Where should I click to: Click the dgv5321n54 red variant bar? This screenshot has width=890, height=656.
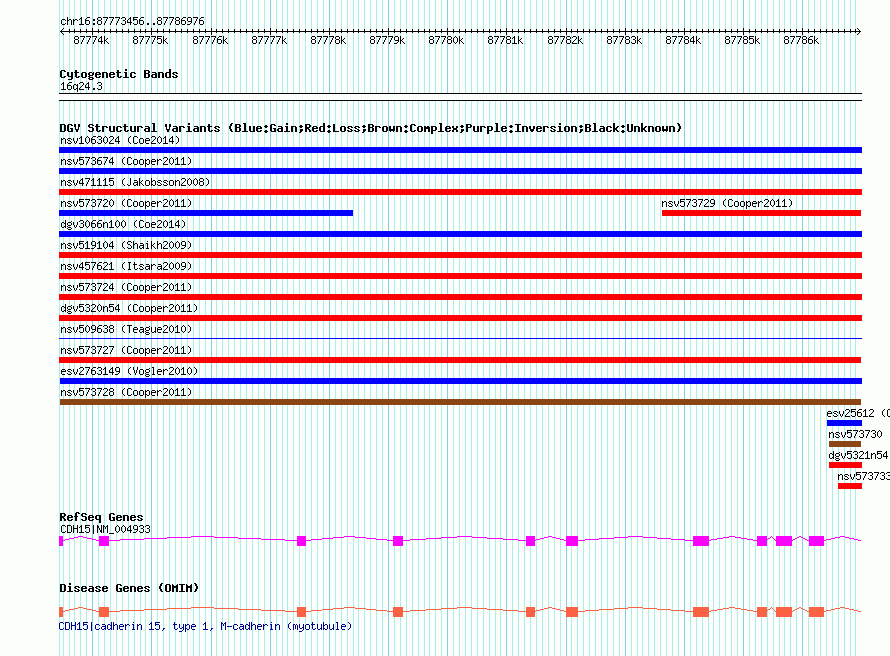click(845, 465)
